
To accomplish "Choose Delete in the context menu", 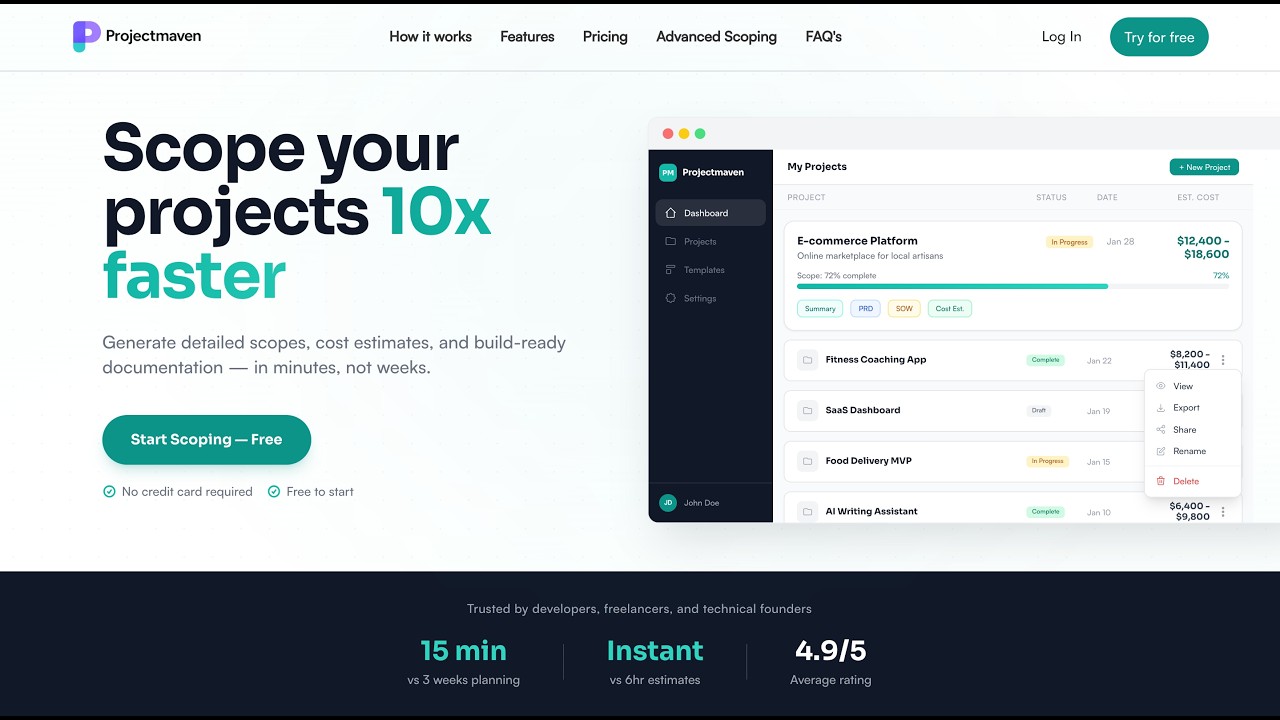I will coord(1186,481).
